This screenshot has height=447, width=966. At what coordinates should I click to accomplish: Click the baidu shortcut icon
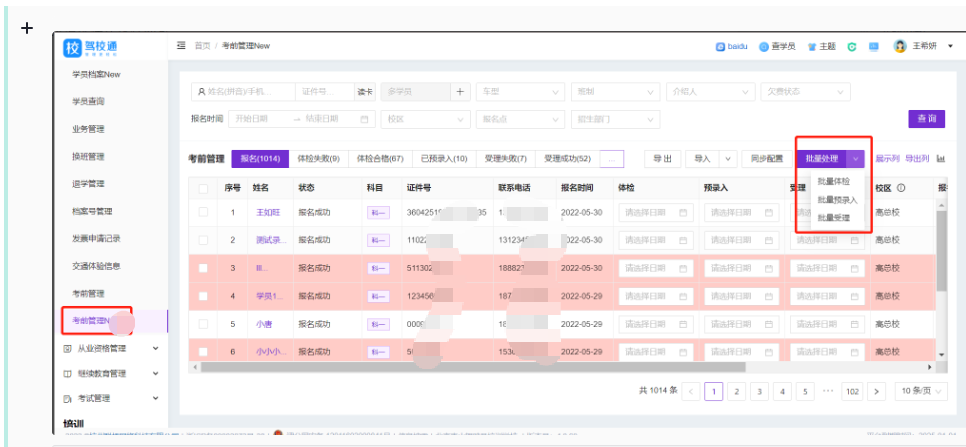click(720, 46)
